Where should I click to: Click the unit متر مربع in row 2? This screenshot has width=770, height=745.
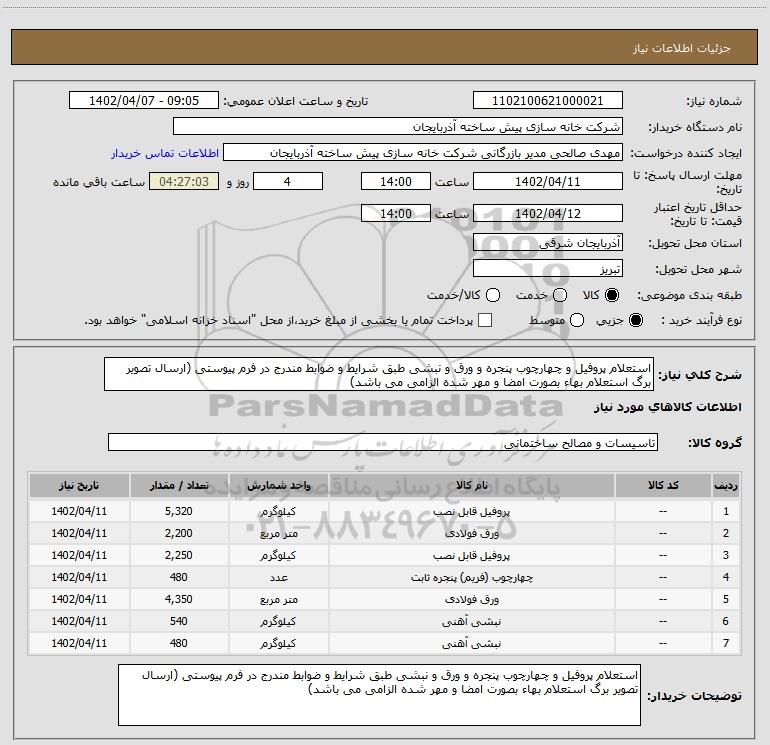point(278,534)
